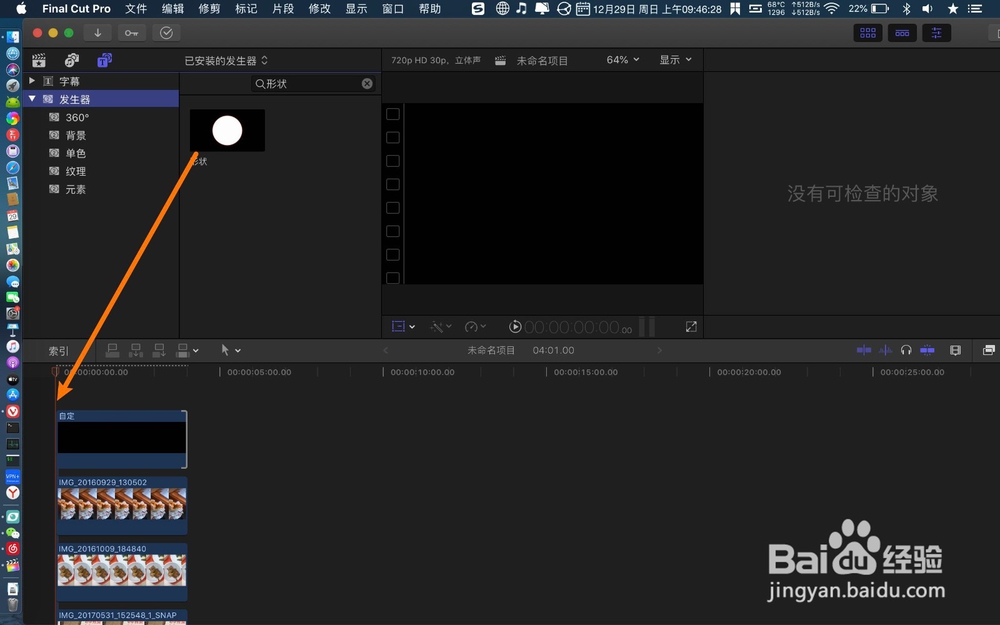Toggle solo headphones icon

(x=906, y=349)
